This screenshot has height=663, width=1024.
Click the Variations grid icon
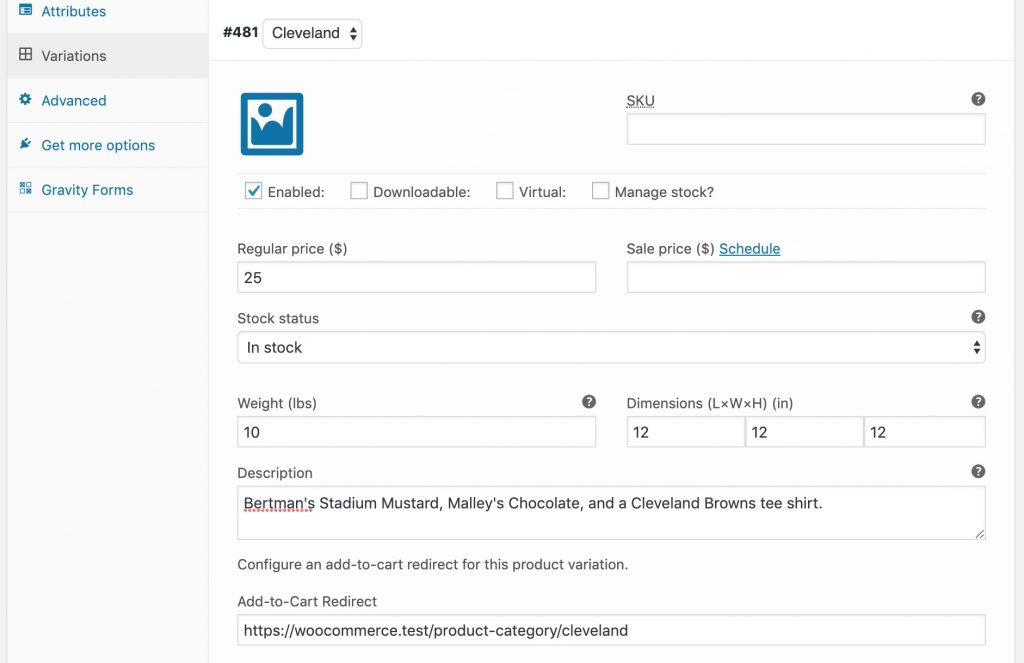25,54
